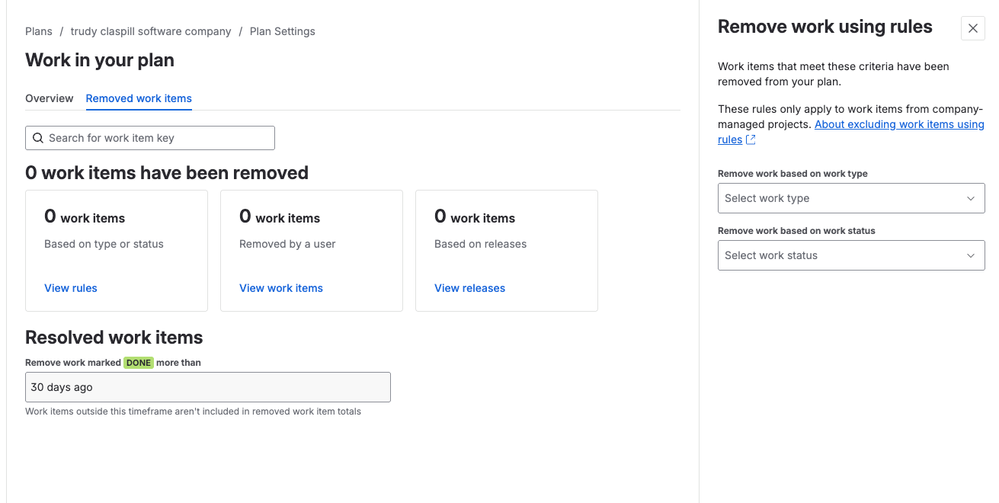Click the work type dropdown chevron
999x503 pixels.
point(970,198)
